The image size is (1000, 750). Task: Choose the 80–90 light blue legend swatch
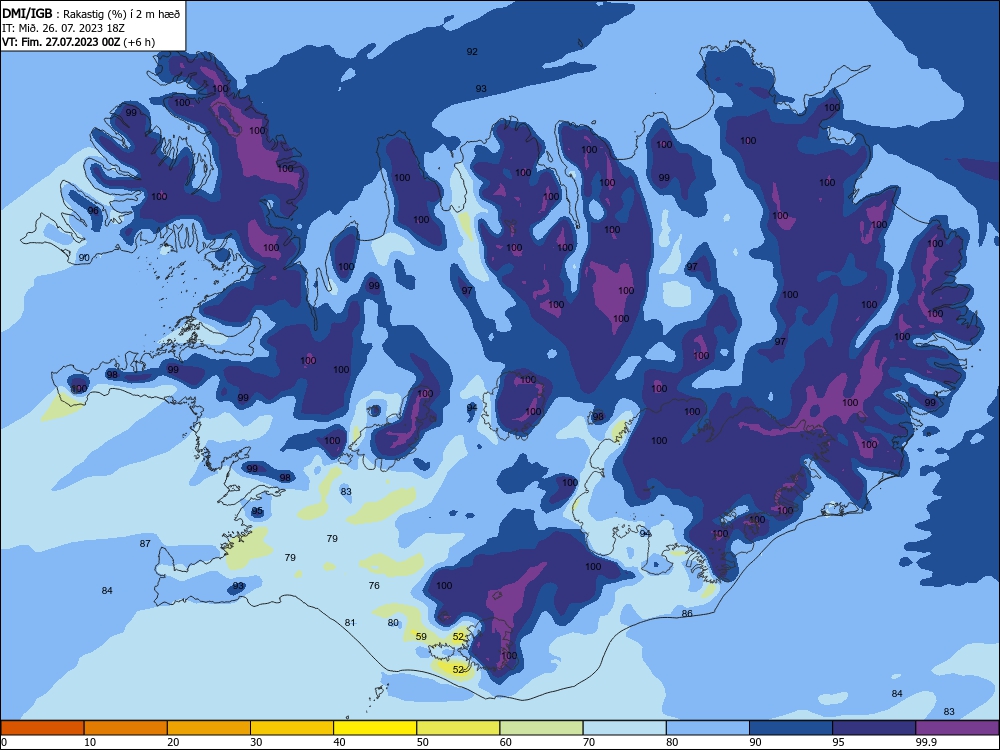(x=708, y=728)
